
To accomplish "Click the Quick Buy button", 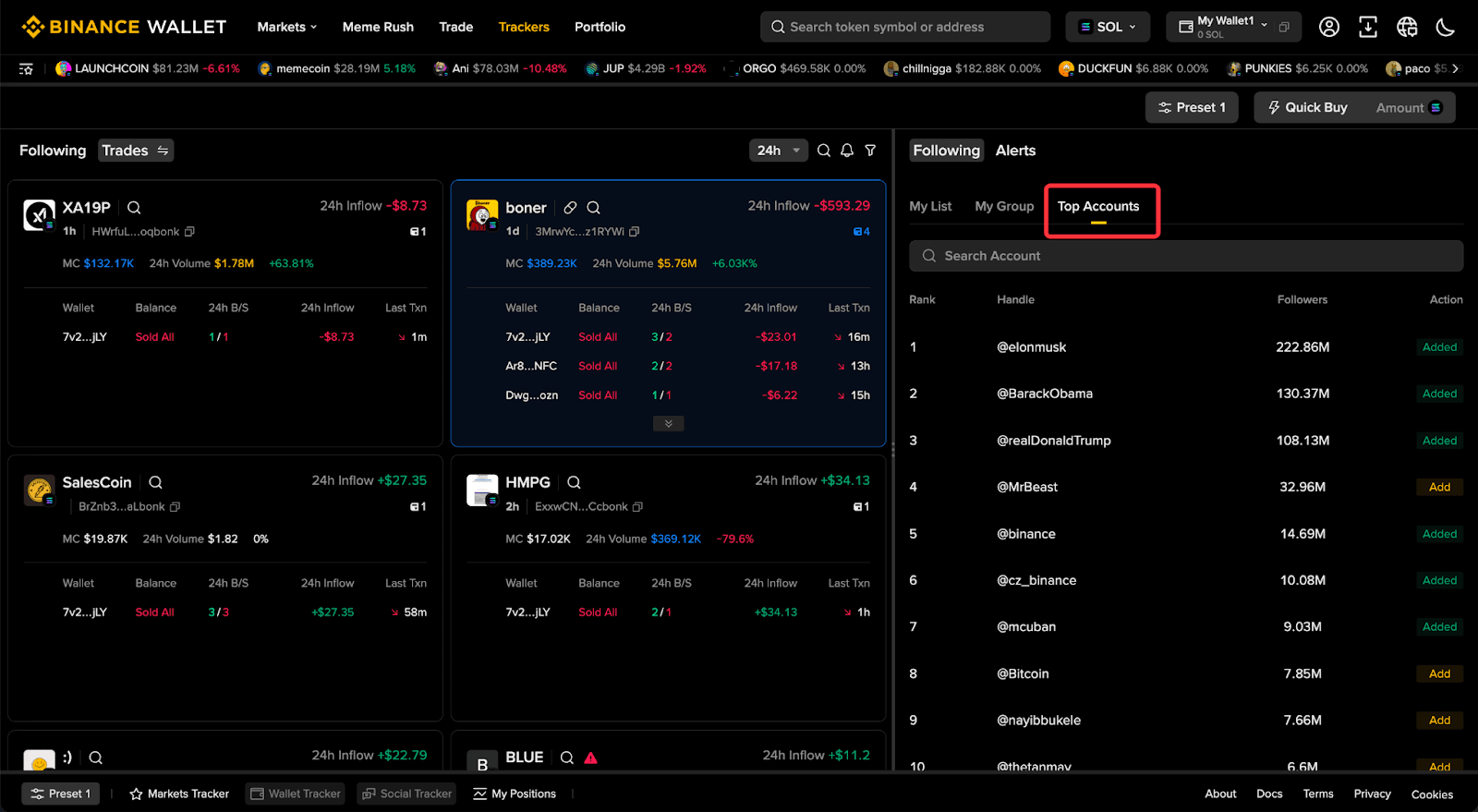I will coord(1307,107).
